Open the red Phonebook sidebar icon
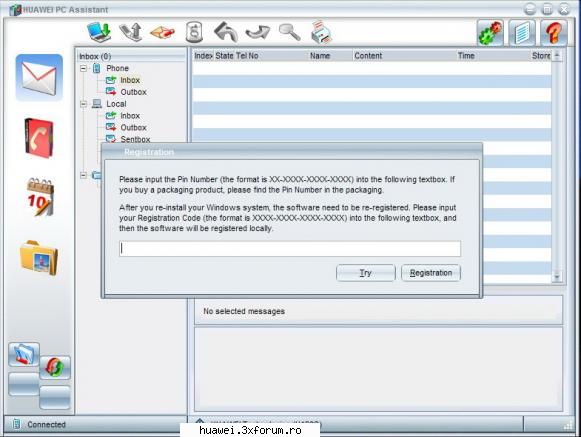 click(39, 138)
